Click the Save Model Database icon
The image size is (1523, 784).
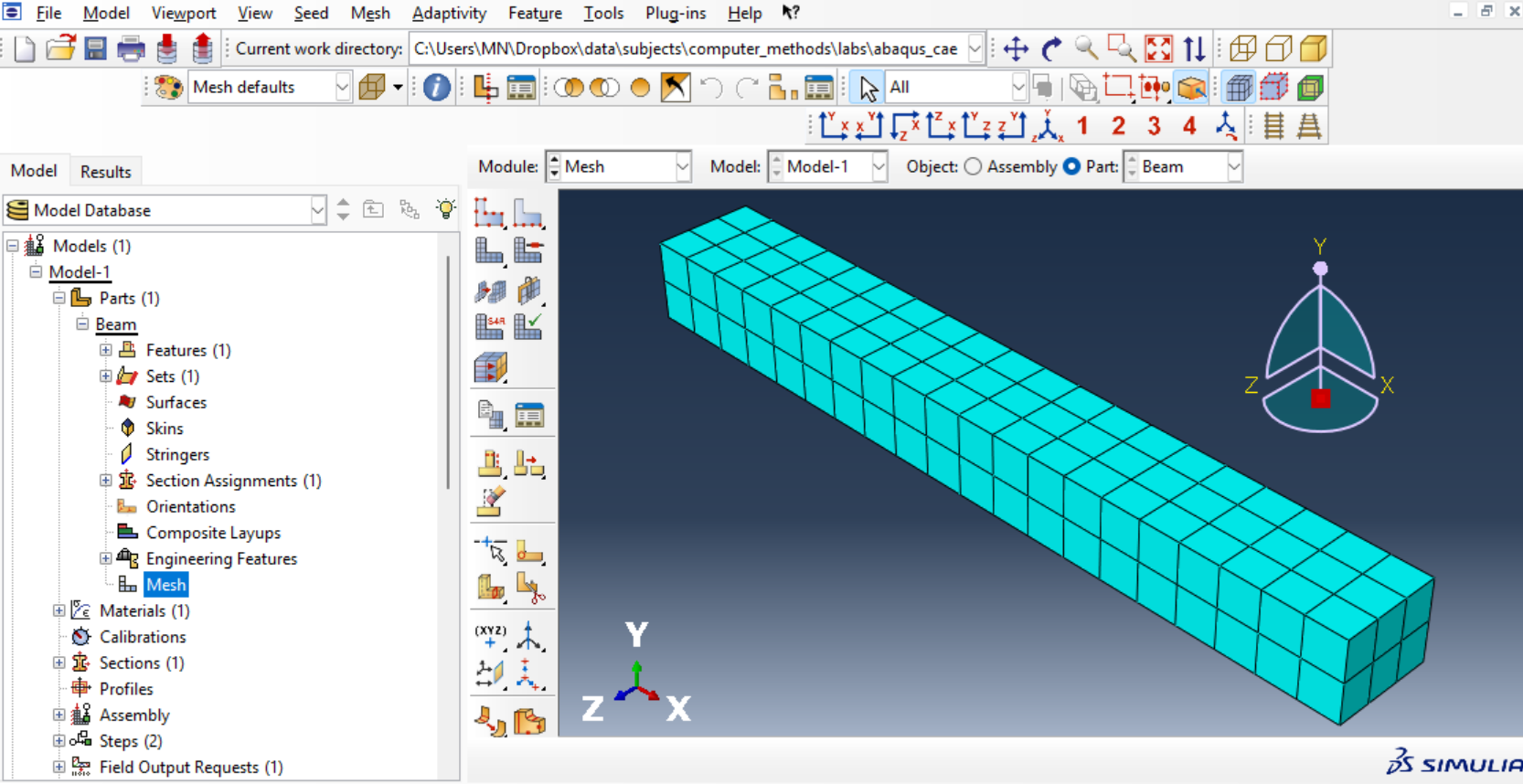coord(95,48)
